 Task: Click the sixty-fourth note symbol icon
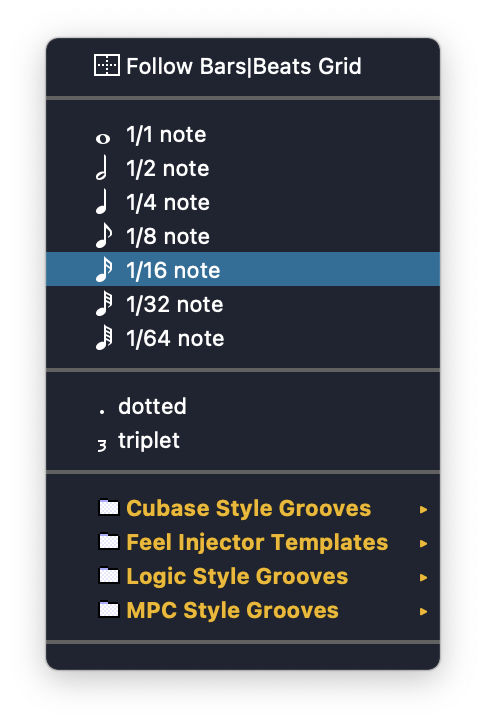pos(104,338)
